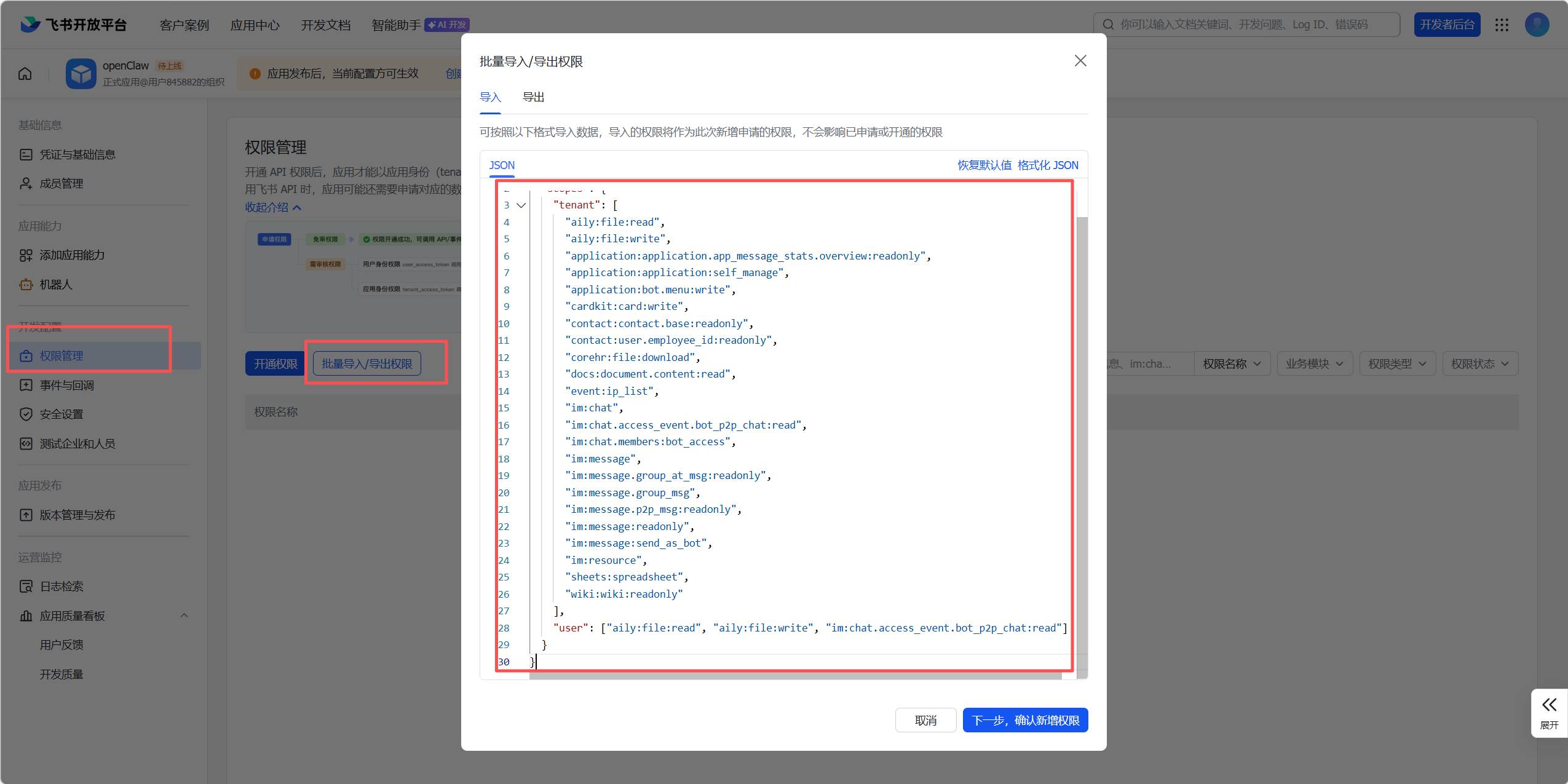Click 下一步，确认新增权限 button
The height and width of the screenshot is (784, 1568).
point(1025,721)
